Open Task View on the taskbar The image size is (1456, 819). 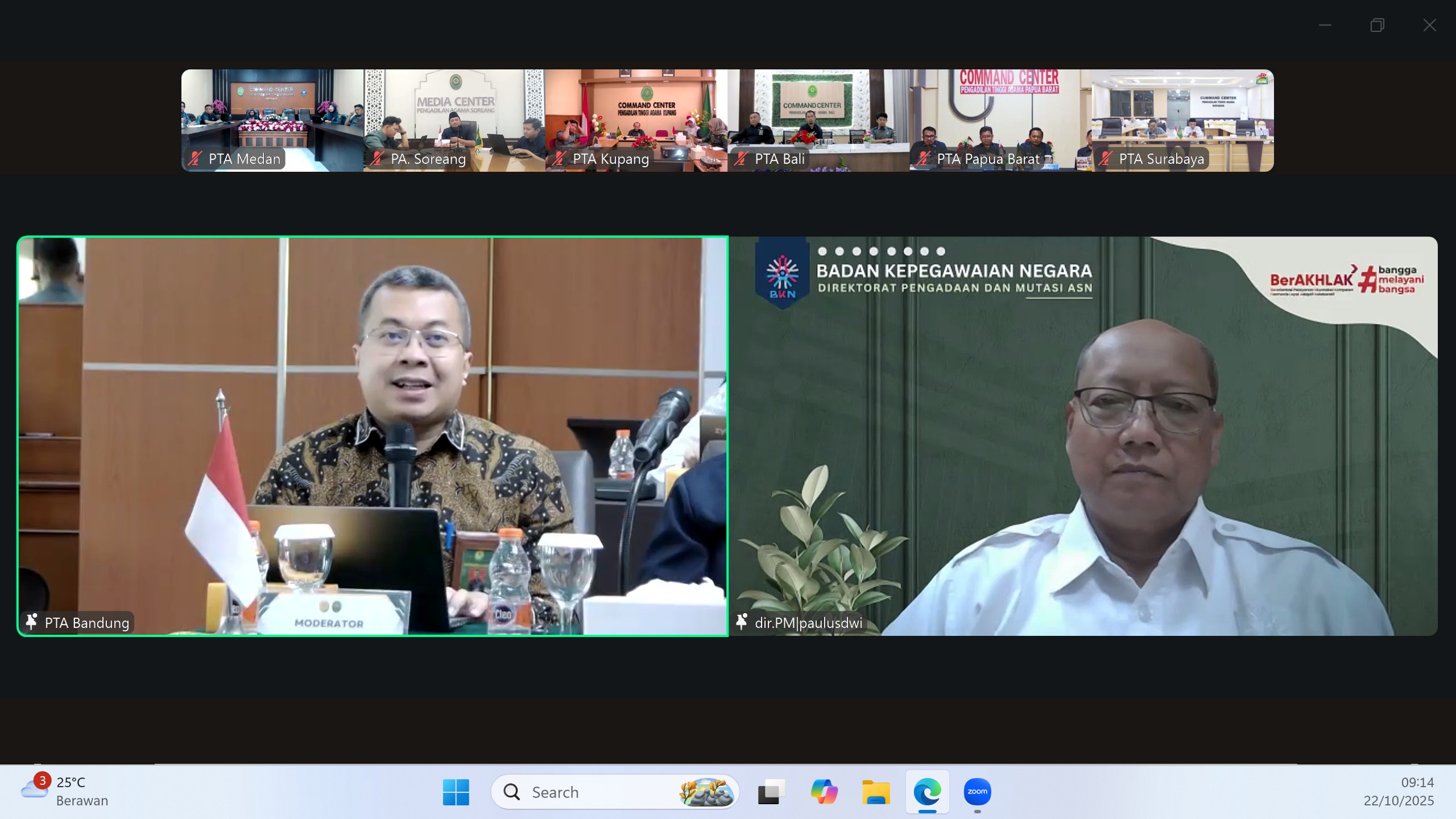(772, 792)
